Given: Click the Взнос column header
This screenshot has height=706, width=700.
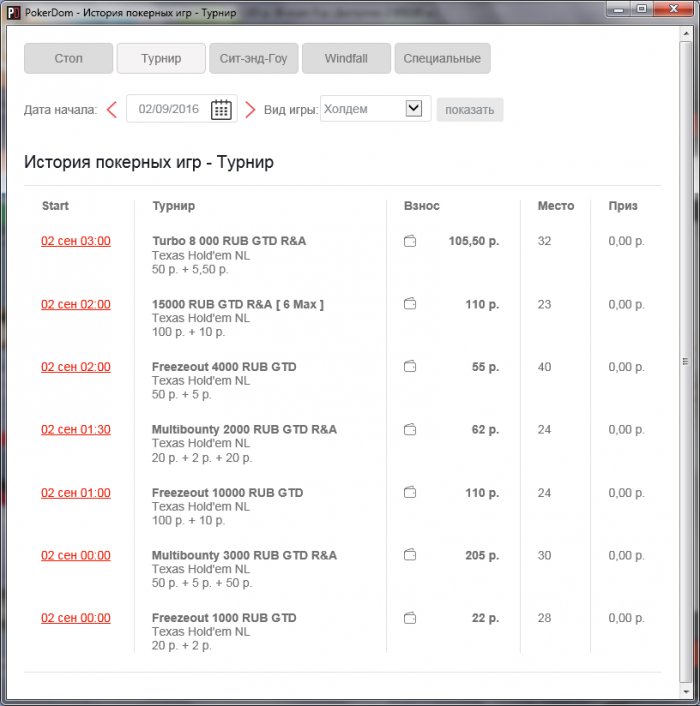Looking at the screenshot, I should click(421, 206).
